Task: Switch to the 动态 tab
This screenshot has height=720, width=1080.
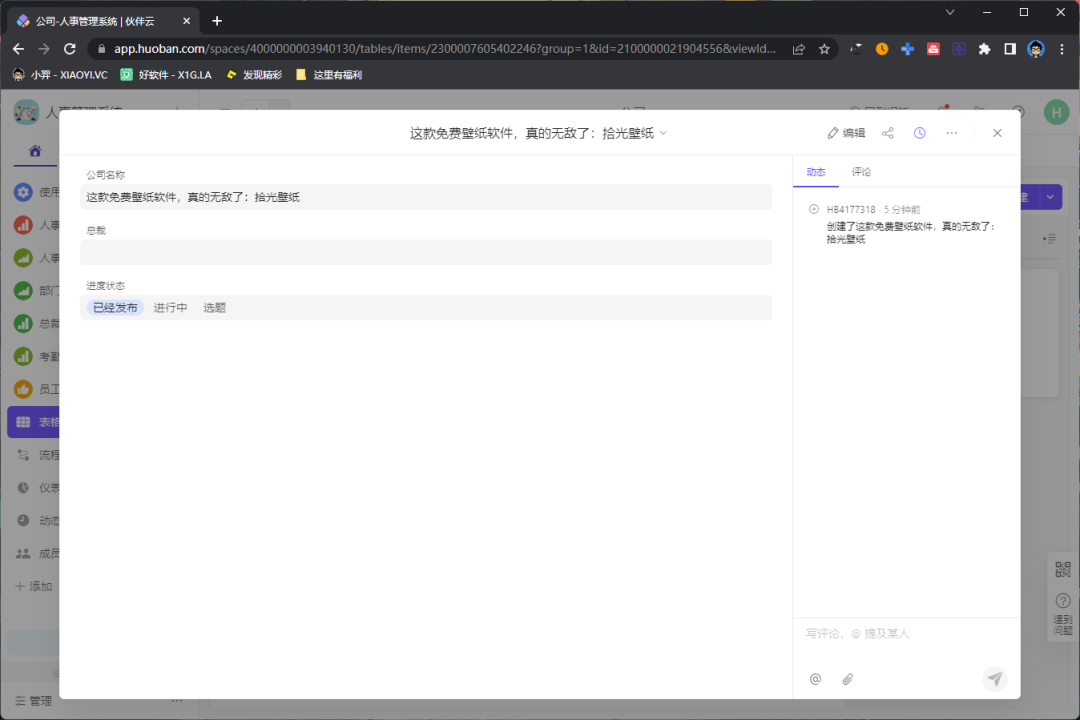Action: (x=816, y=171)
